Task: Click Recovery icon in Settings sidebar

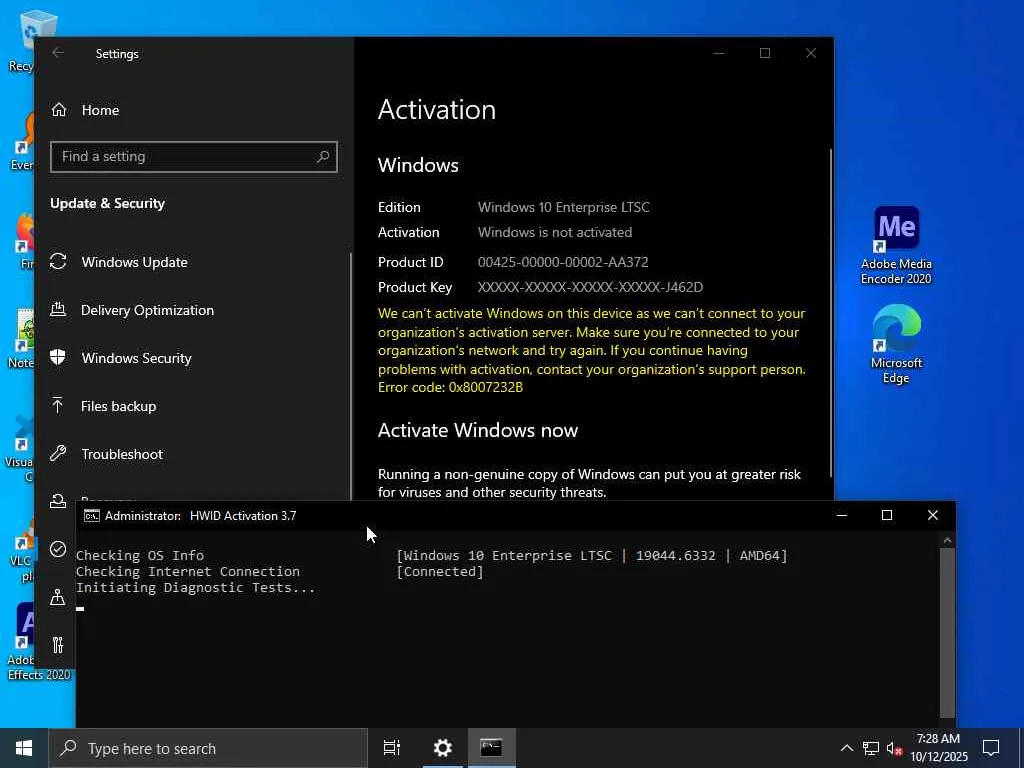Action: coord(58,501)
